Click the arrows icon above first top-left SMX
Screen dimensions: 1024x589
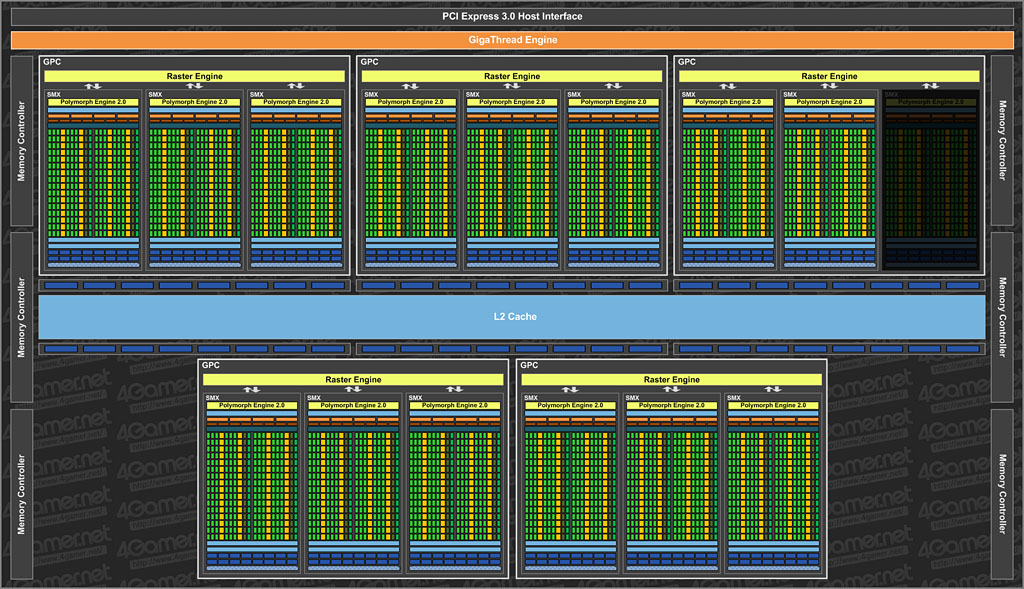[x=92, y=86]
